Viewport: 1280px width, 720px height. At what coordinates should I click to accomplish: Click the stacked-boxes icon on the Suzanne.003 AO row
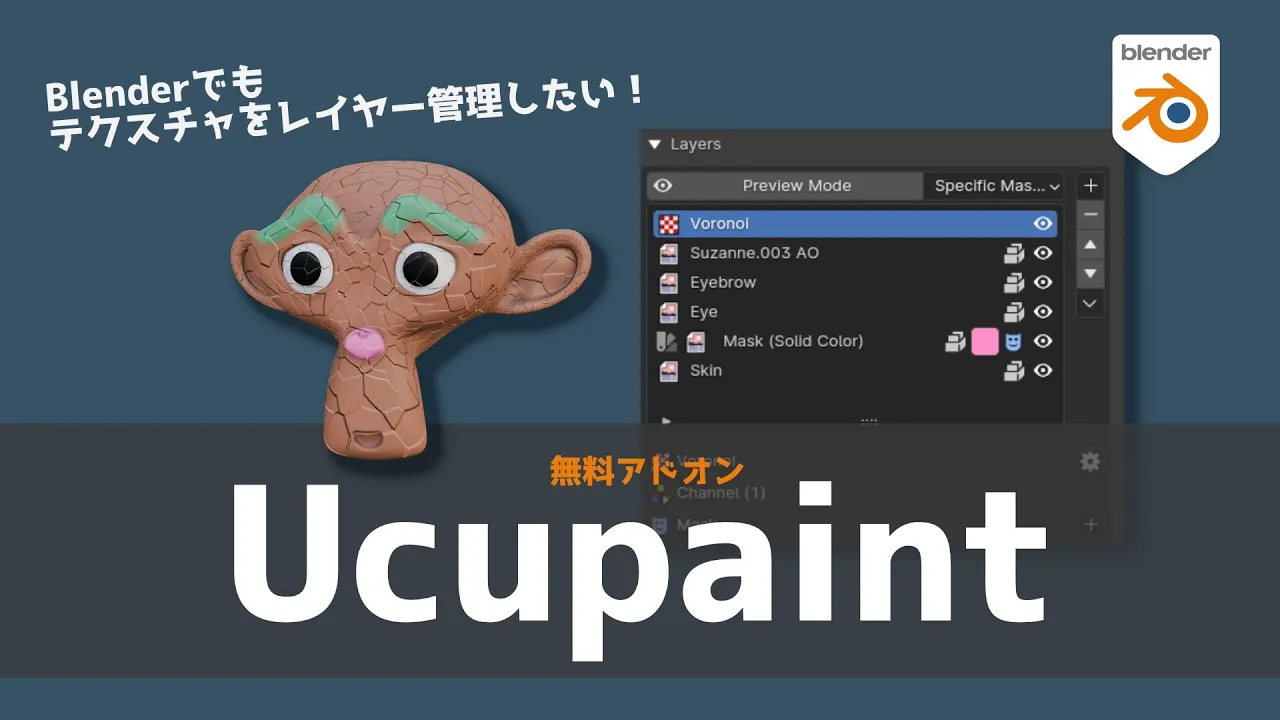[x=1014, y=254]
